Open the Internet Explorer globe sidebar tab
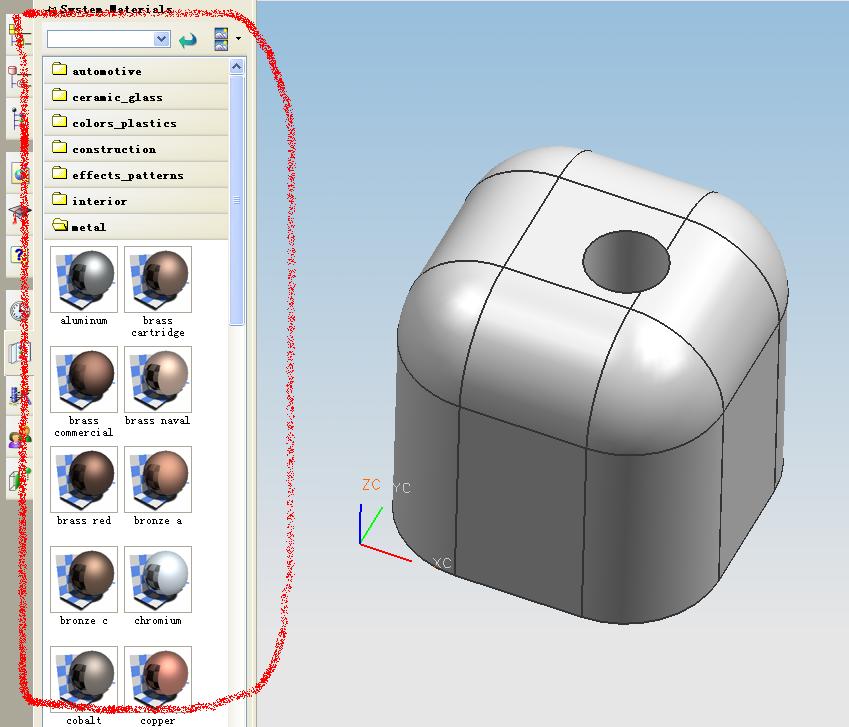The image size is (849, 727). point(19,174)
